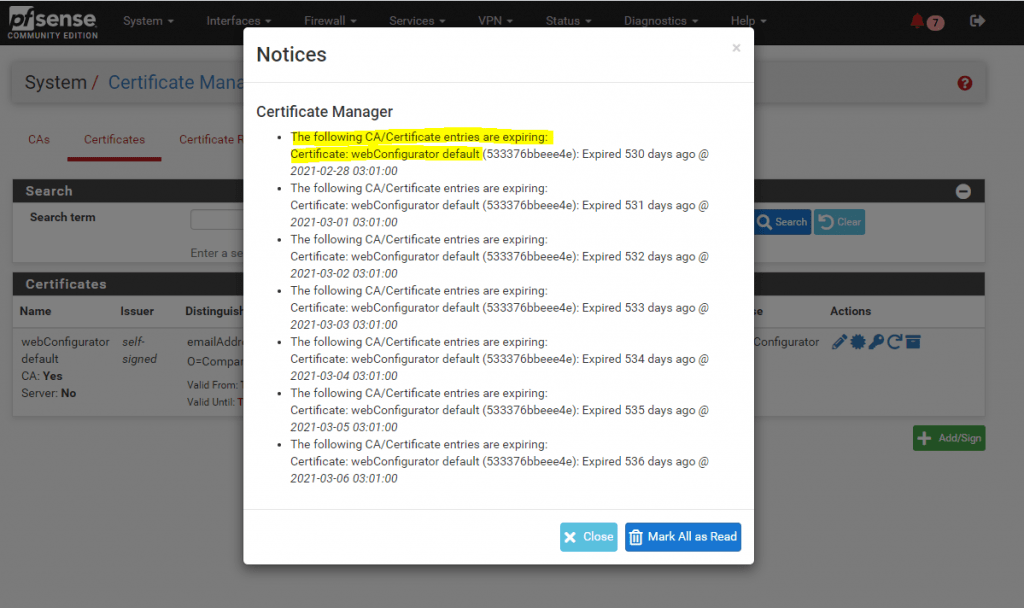Click the timestamp '2021-03-06 03:01:00'
The height and width of the screenshot is (608, 1024).
pyautogui.click(x=344, y=479)
